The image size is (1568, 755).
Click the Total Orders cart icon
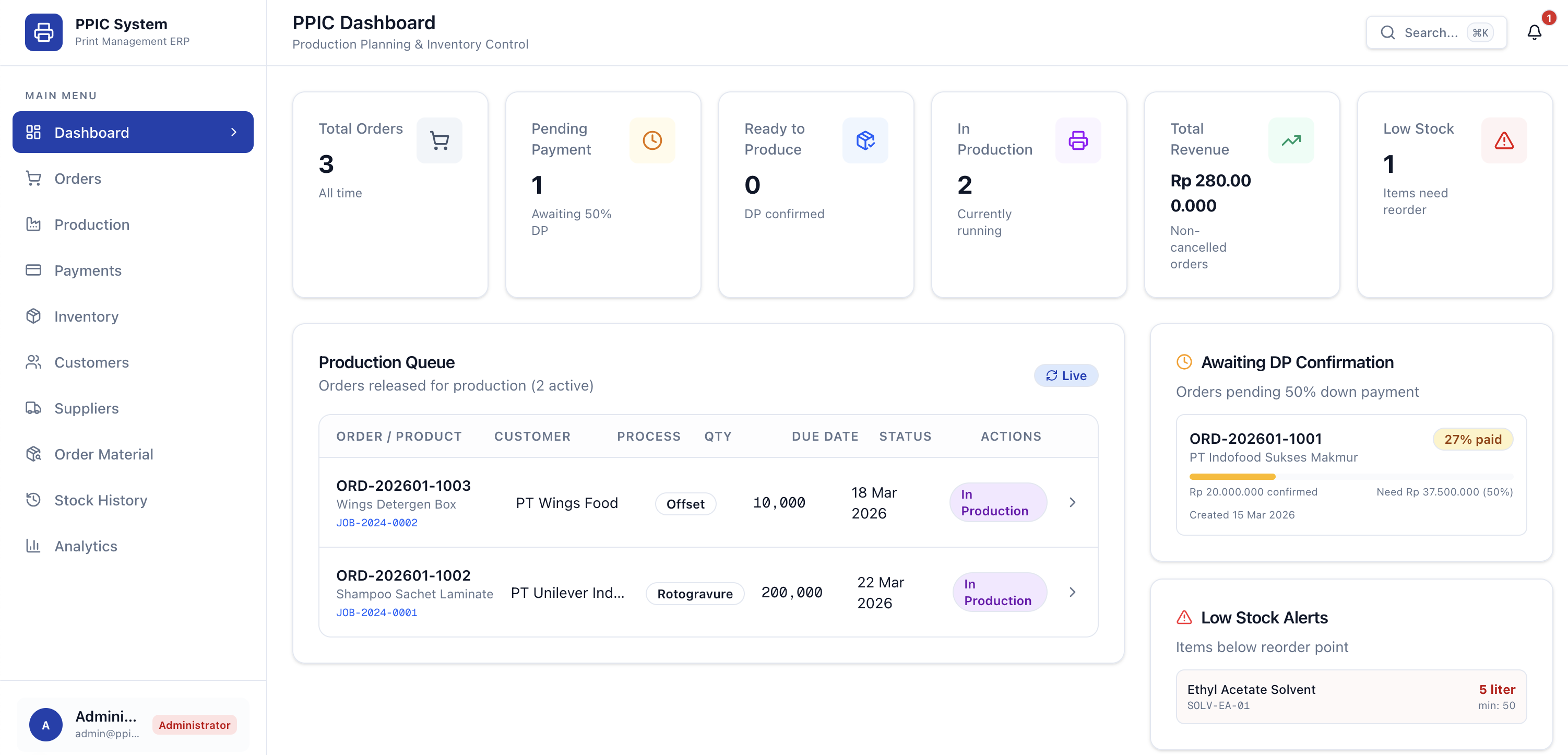click(x=439, y=140)
